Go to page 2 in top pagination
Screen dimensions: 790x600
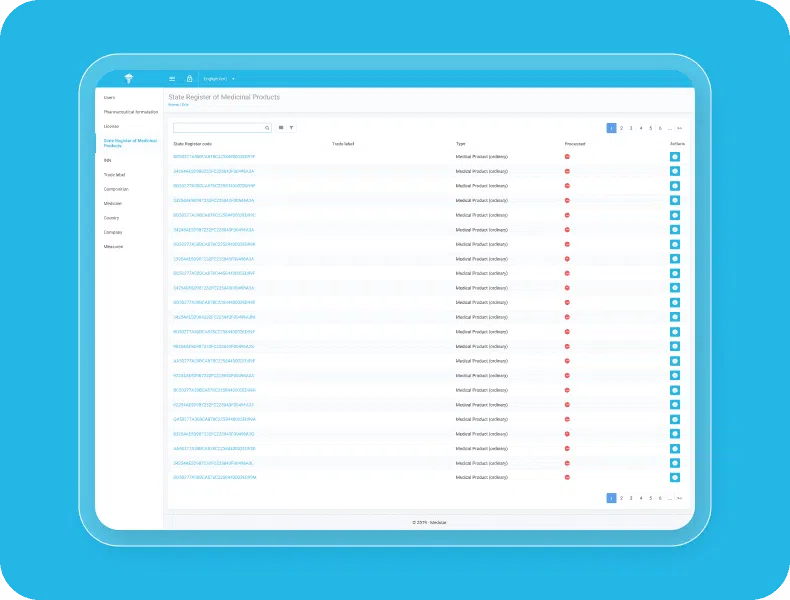[x=621, y=128]
